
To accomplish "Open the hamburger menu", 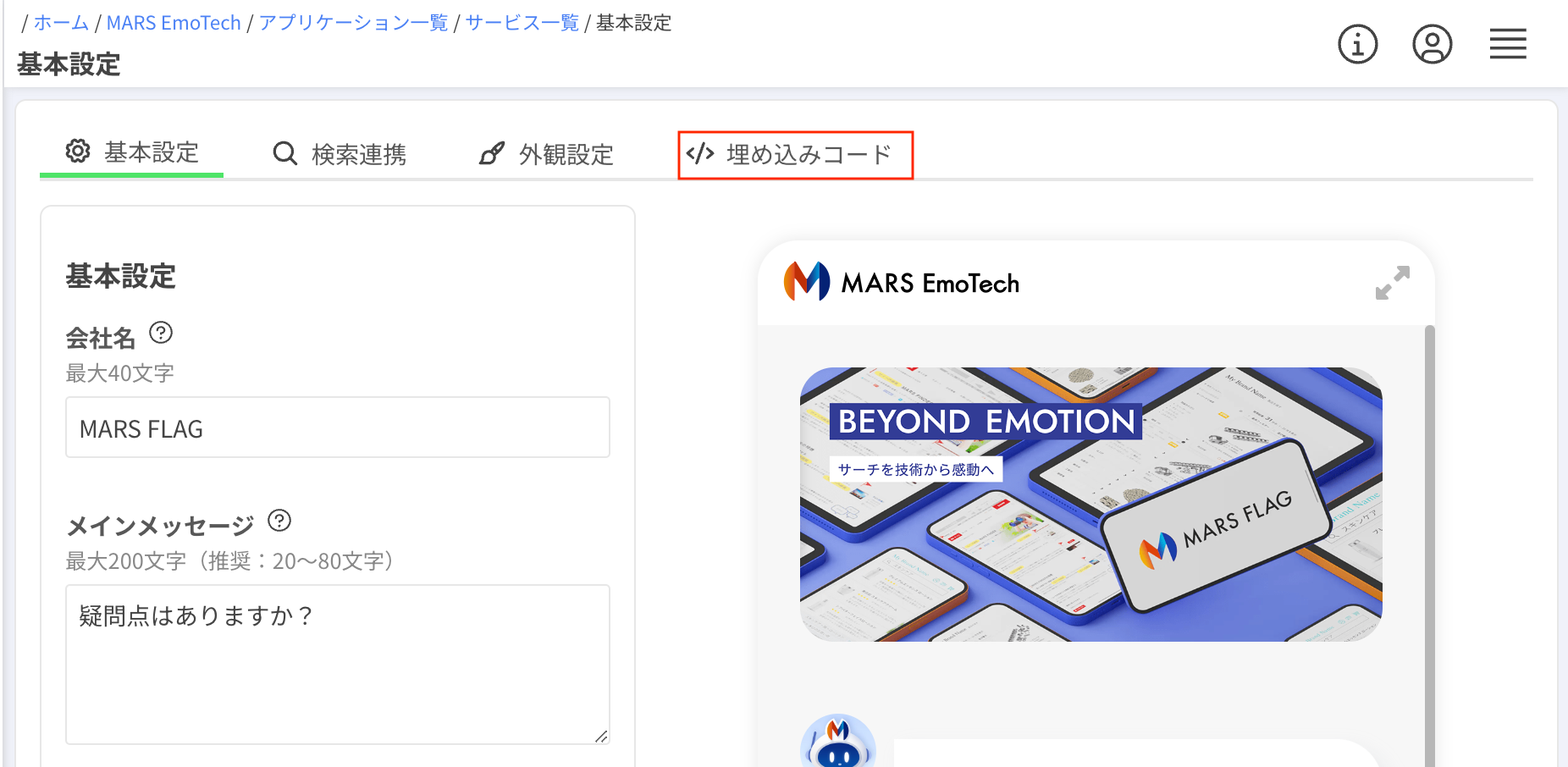I will (x=1508, y=44).
